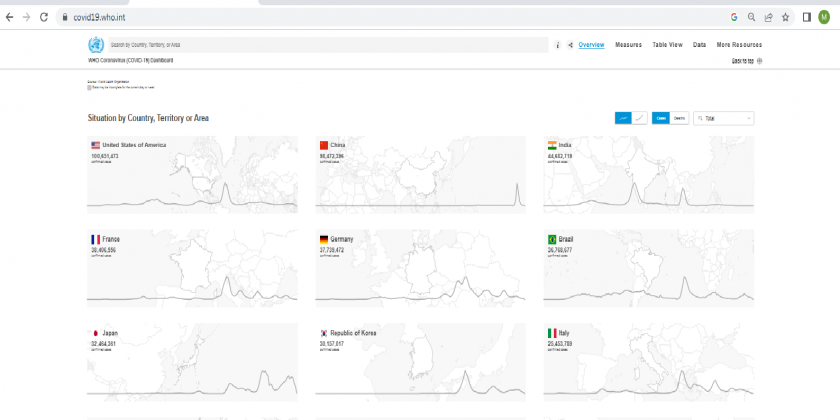Click the WHO logo emblem
Viewport: 840px width, 420px height.
point(96,45)
